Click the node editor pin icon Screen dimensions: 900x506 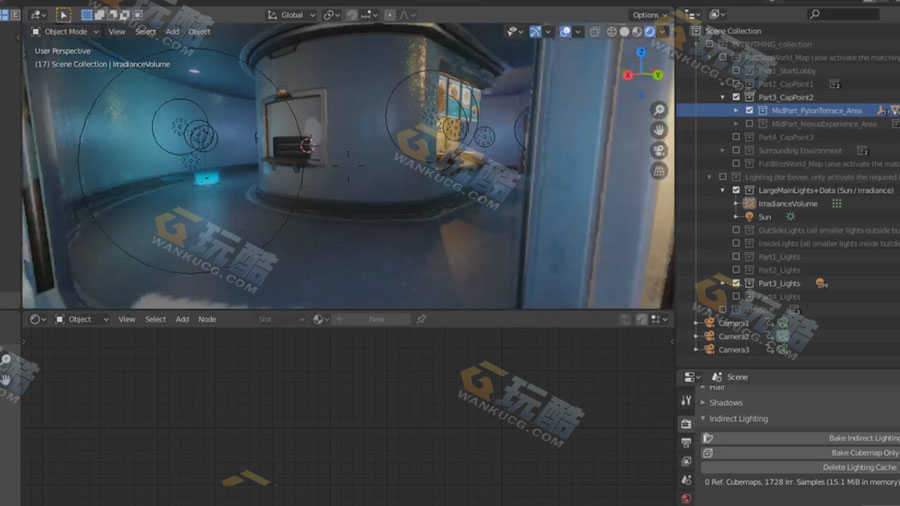click(421, 320)
